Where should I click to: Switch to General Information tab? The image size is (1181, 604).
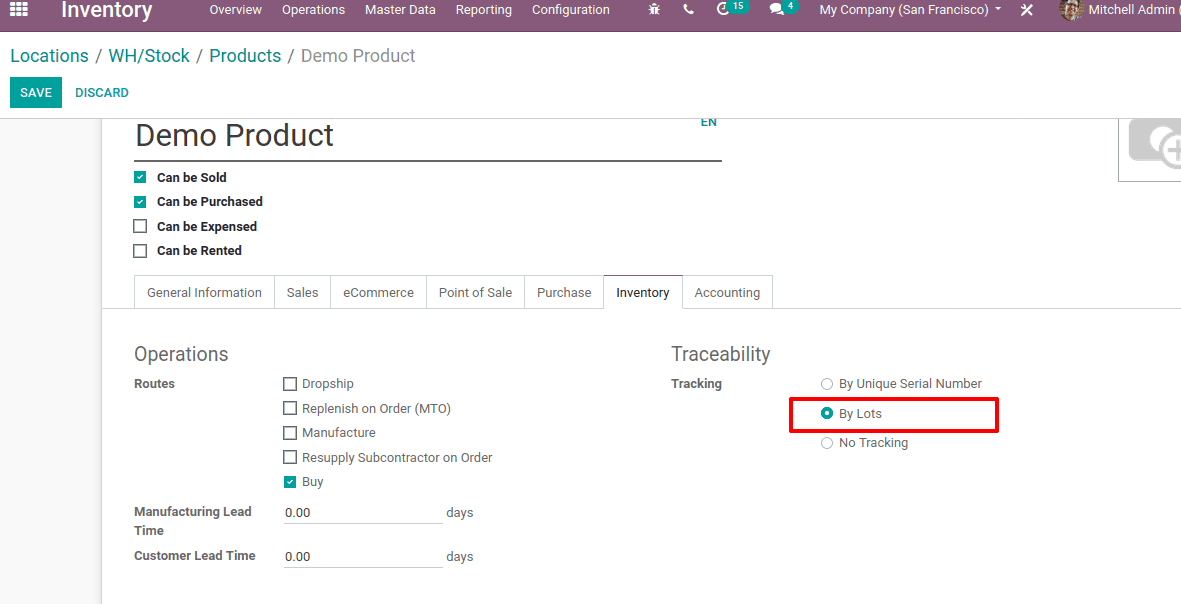204,292
